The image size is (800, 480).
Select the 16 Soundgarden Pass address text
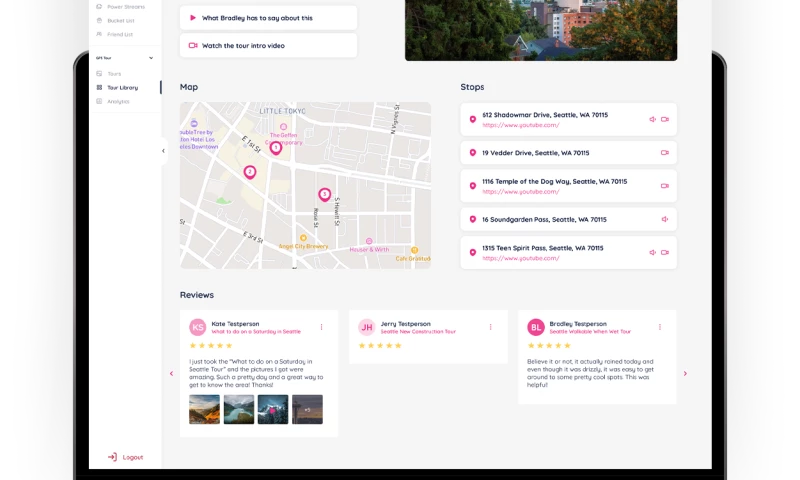(544, 219)
